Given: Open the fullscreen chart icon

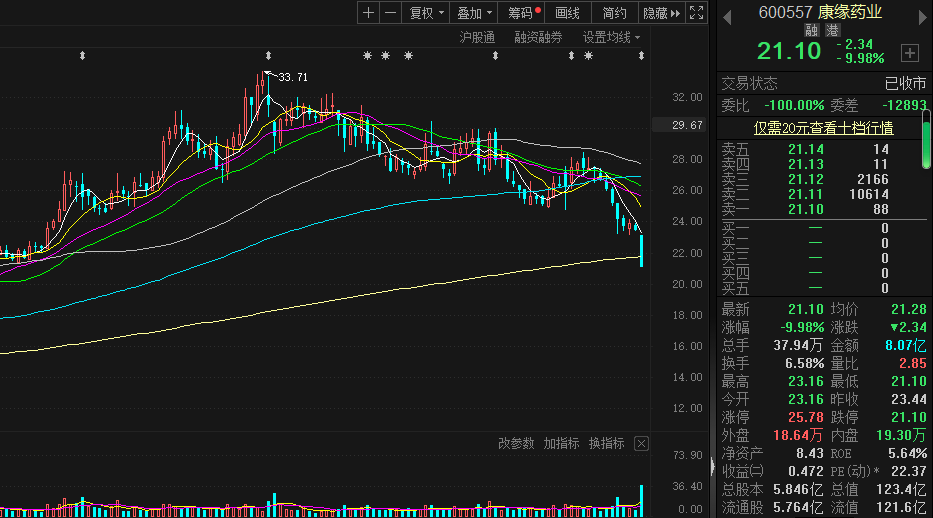Looking at the screenshot, I should [696, 13].
